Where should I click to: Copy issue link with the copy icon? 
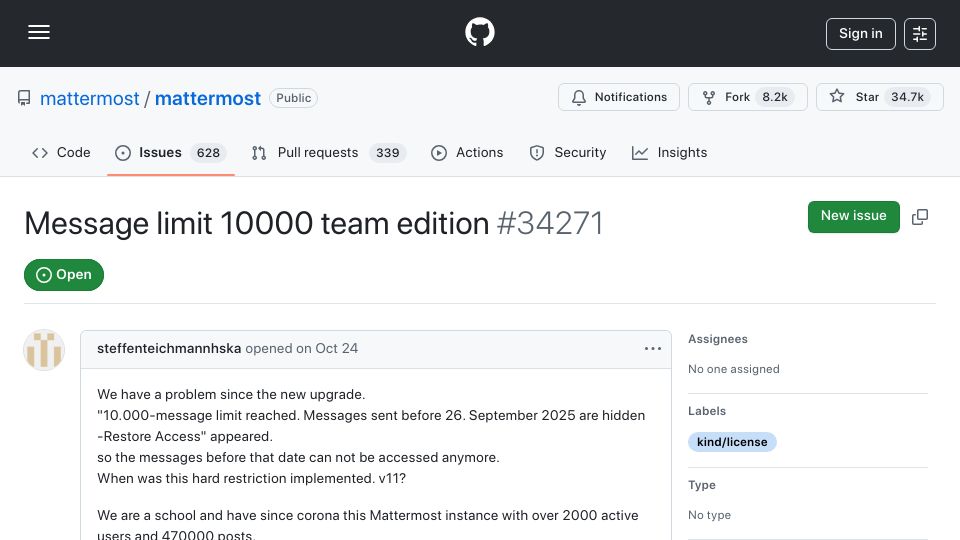coord(920,217)
